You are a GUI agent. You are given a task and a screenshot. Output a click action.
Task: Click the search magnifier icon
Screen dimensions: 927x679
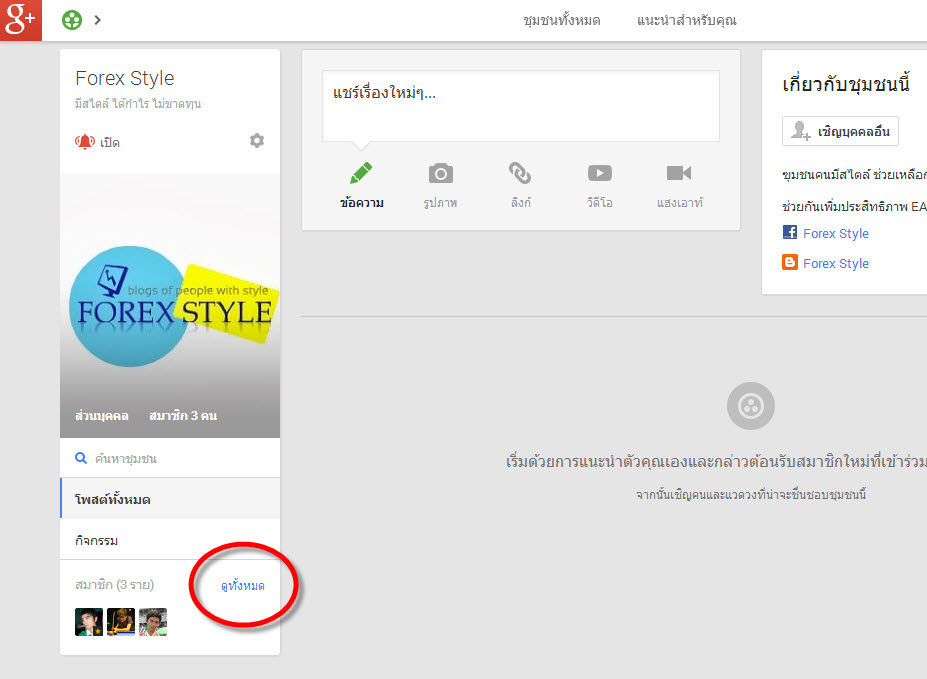tap(81, 458)
